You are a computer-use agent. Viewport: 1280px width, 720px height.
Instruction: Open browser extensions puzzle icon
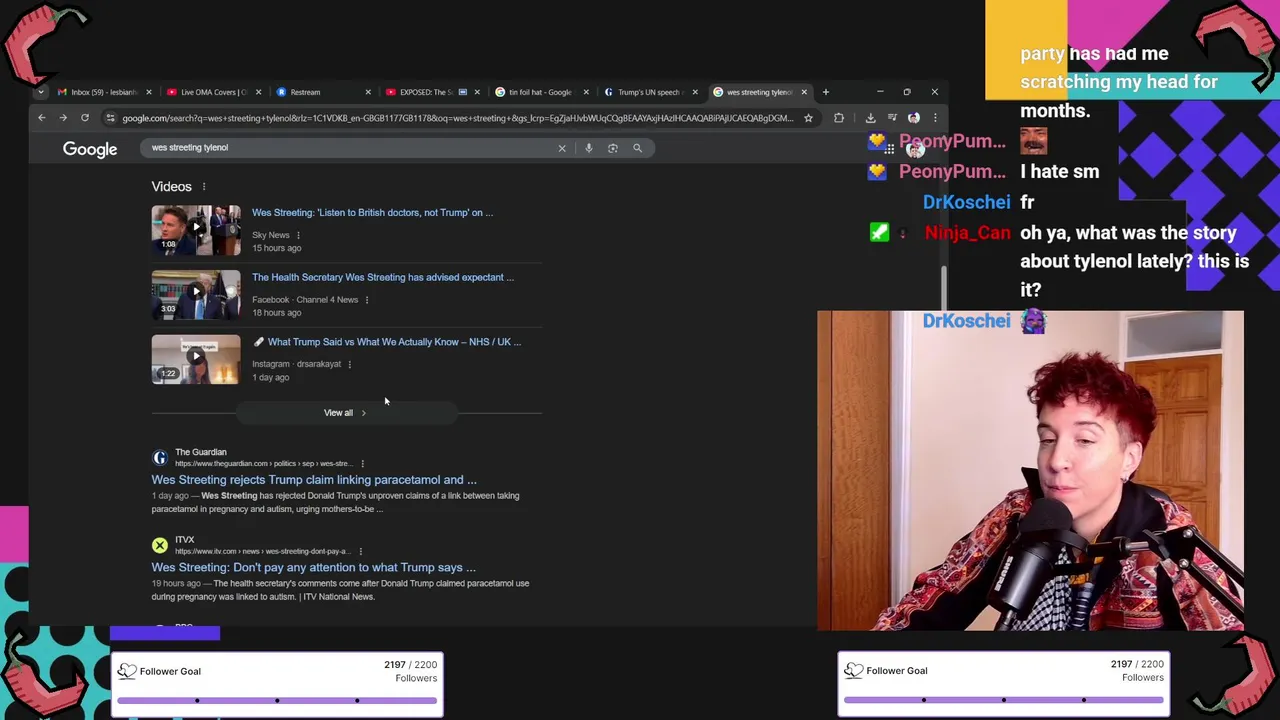coord(839,118)
